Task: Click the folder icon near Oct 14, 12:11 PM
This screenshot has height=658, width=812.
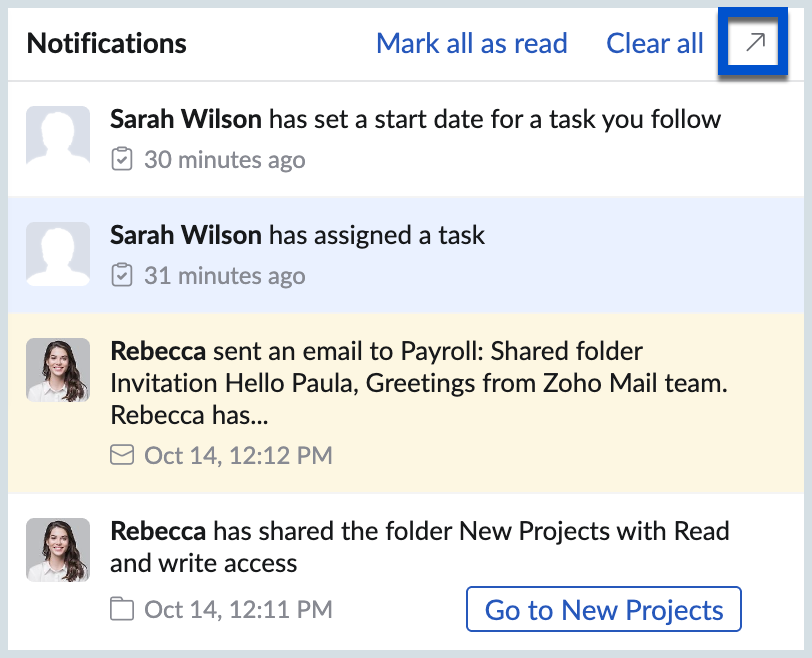Action: [x=122, y=609]
